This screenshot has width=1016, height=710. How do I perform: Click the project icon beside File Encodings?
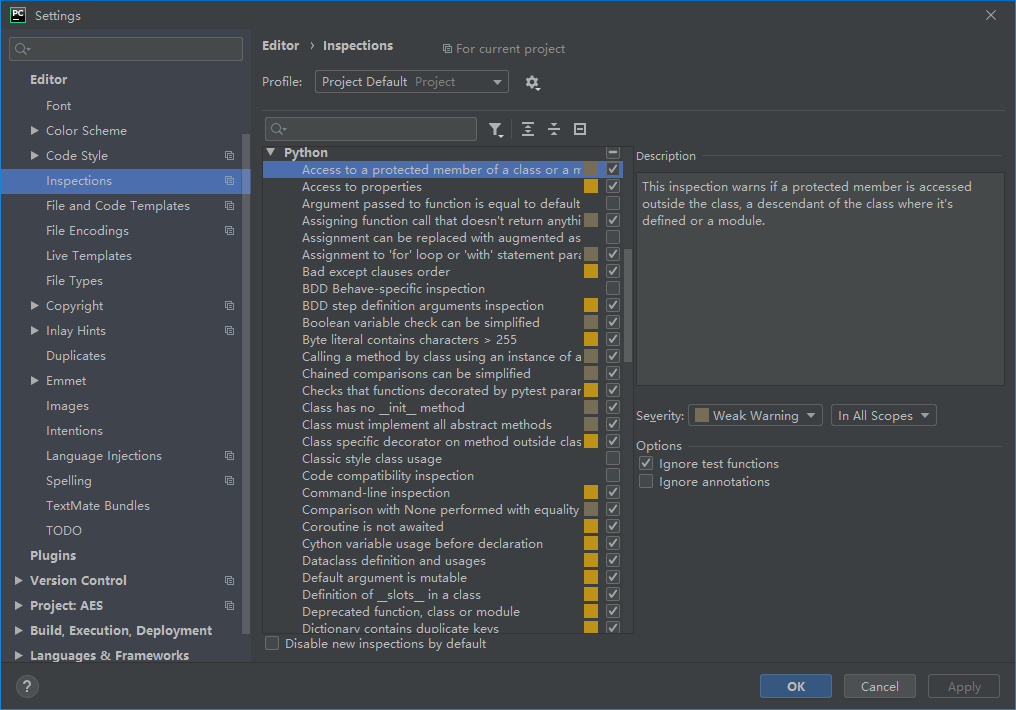[229, 231]
